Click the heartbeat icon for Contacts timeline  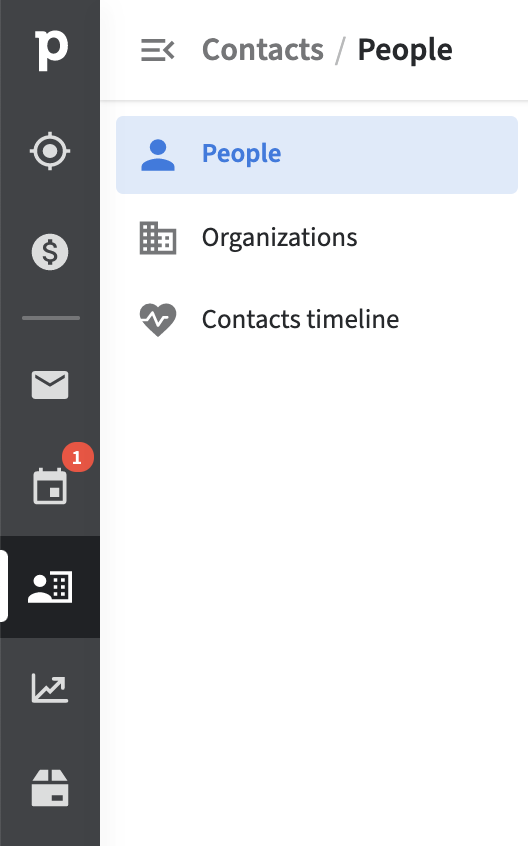pos(158,320)
